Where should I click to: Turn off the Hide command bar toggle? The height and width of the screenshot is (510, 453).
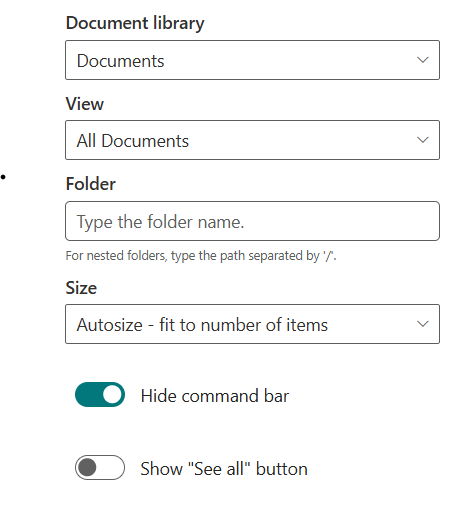point(100,395)
